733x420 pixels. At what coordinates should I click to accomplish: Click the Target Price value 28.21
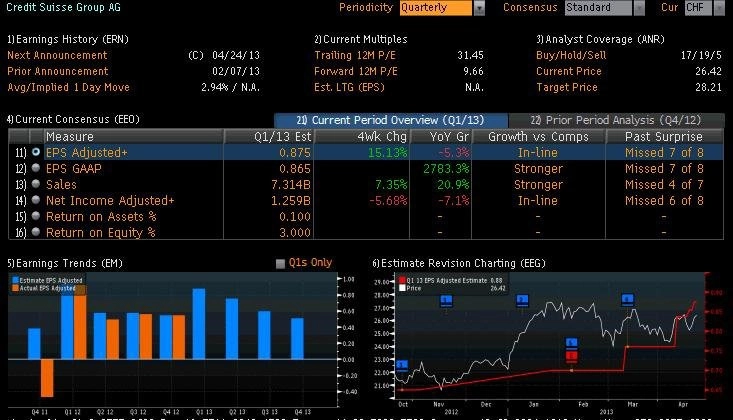[x=709, y=87]
